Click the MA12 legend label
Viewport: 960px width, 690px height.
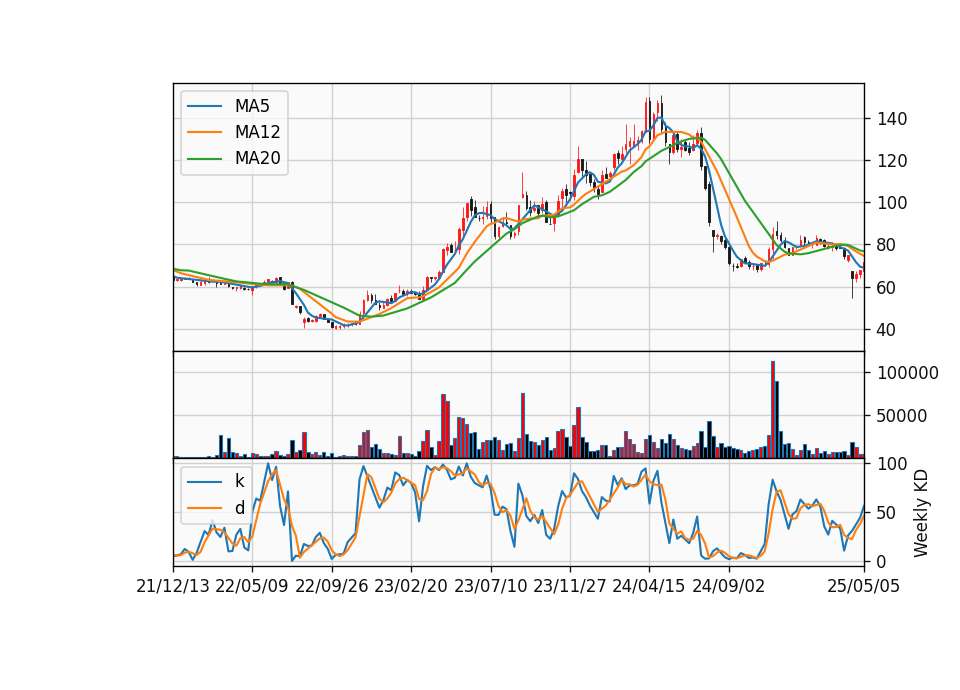257,132
